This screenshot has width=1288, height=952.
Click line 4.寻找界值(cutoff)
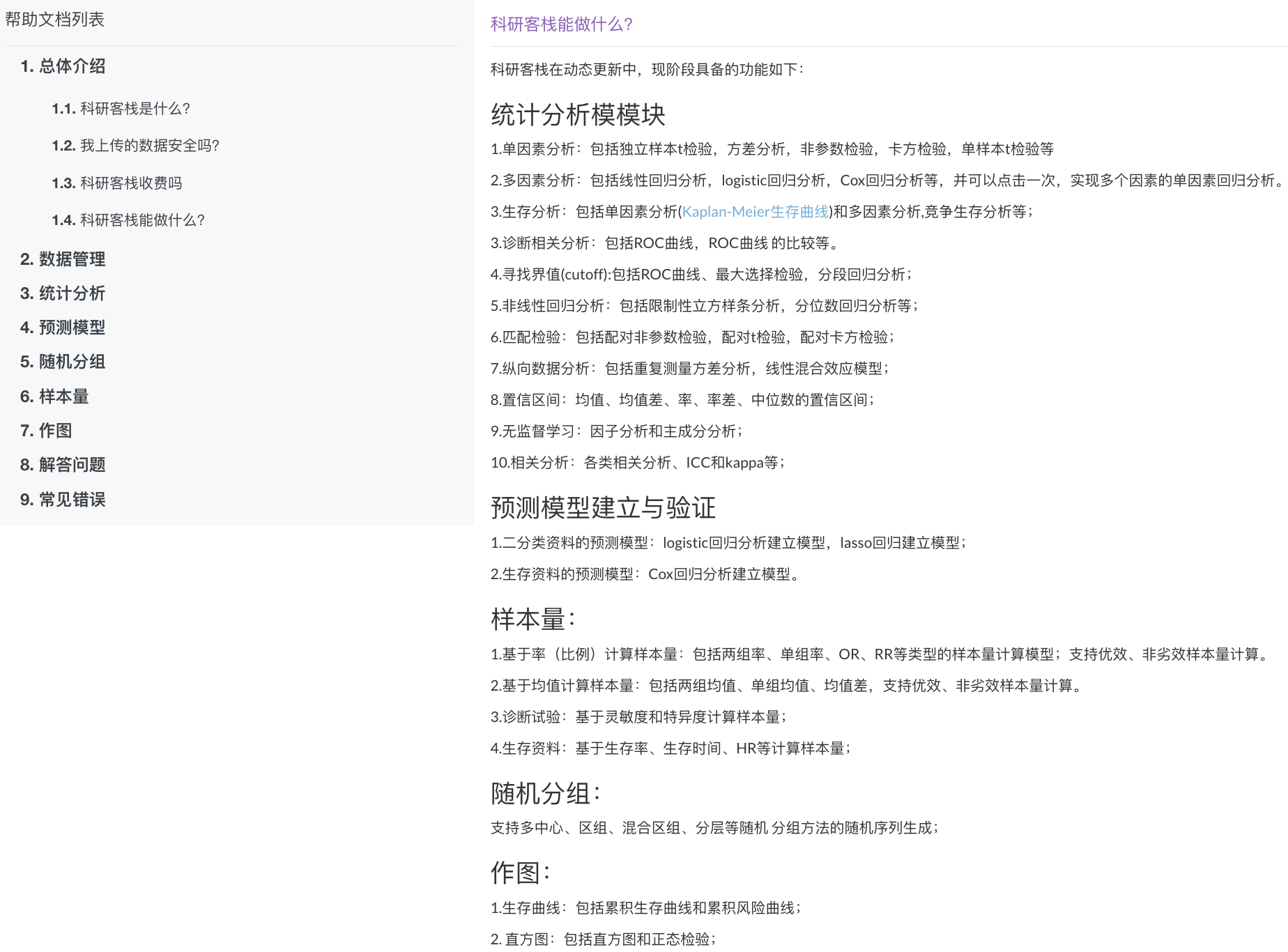click(701, 275)
